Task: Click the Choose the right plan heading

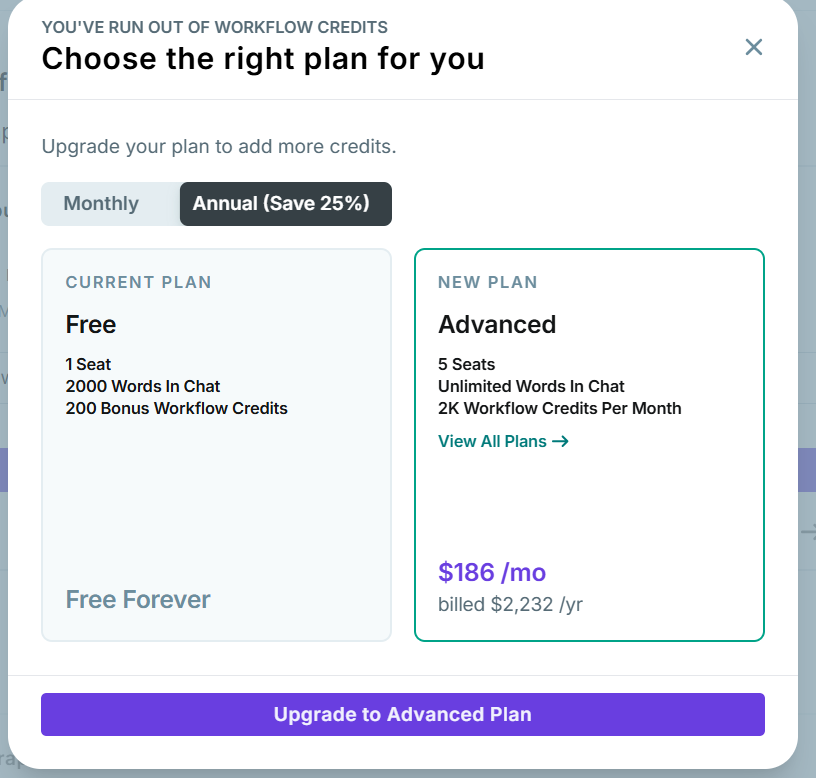Action: (x=263, y=59)
